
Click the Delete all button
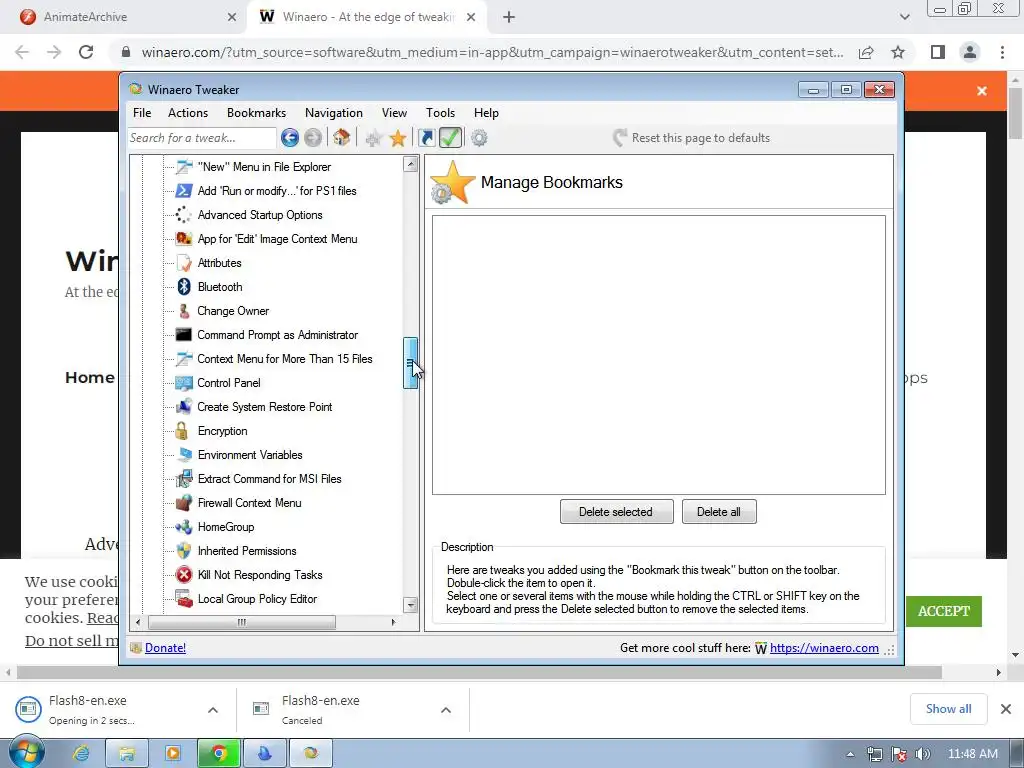[x=719, y=512]
